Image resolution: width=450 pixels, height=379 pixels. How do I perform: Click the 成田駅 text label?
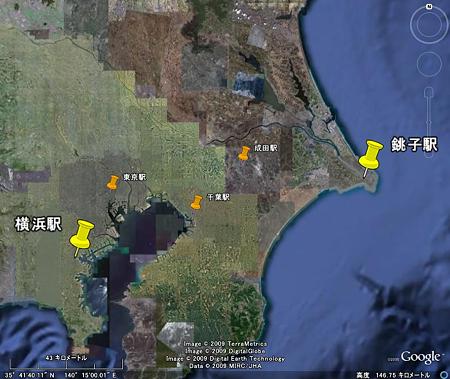click(266, 148)
